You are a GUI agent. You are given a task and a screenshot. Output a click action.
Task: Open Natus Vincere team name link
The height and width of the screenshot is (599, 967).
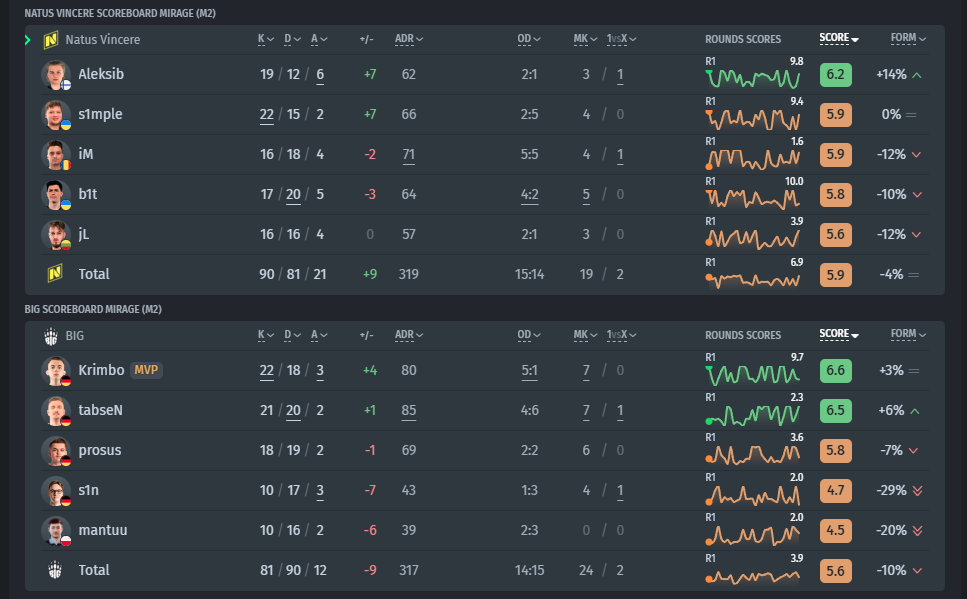pos(103,39)
